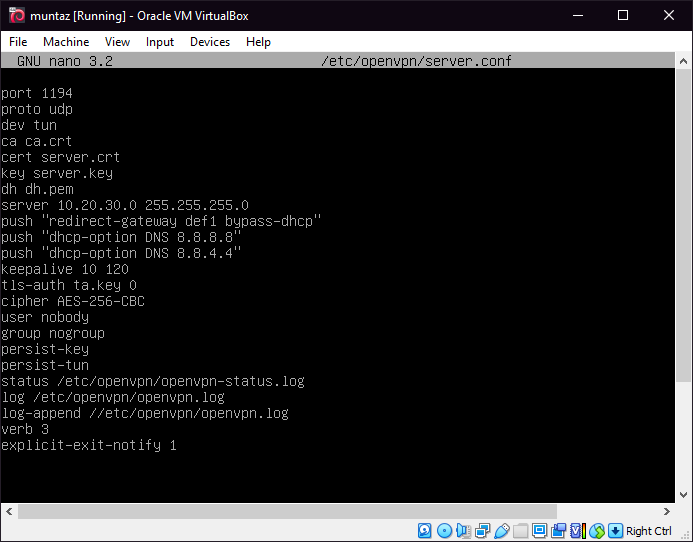
Task: Click the 'explicit-exit-notify 1' line
Action: point(89,445)
